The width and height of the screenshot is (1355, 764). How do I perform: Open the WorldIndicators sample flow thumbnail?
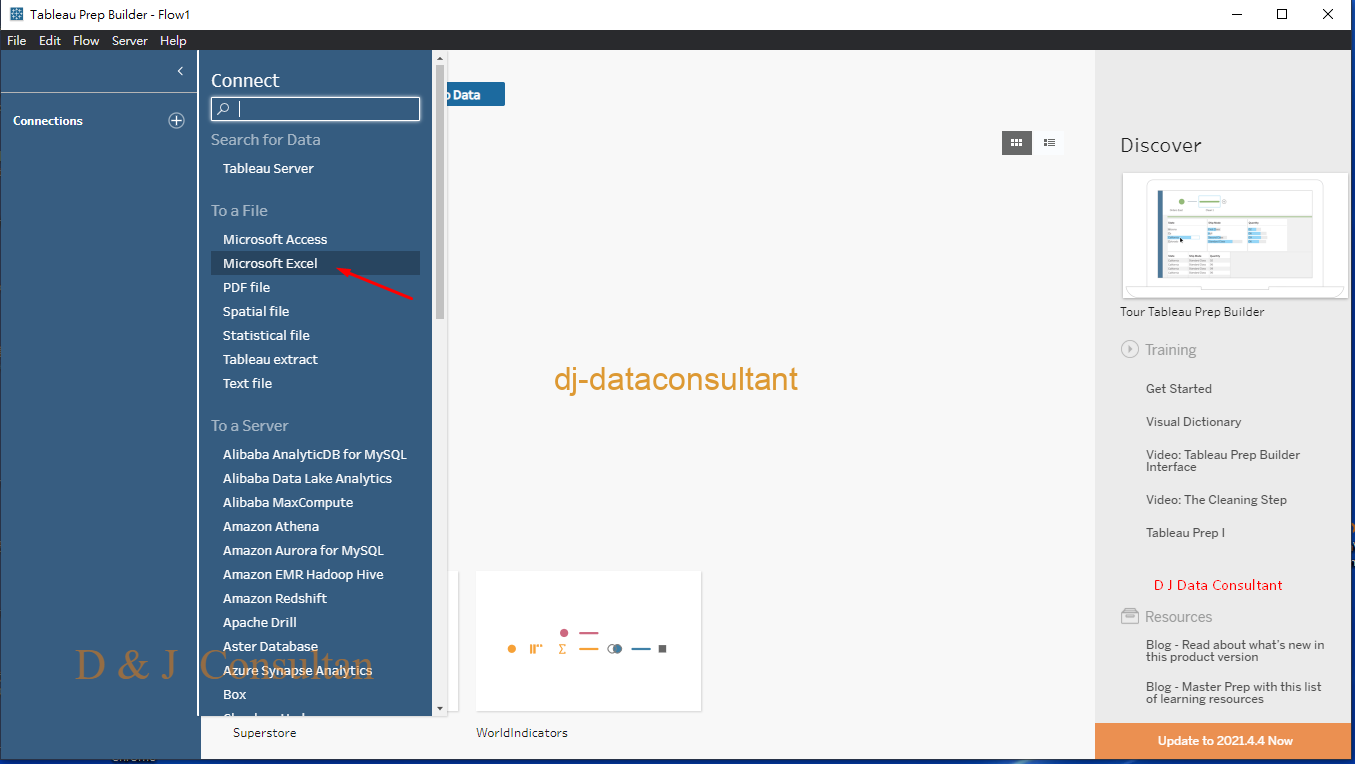[588, 641]
